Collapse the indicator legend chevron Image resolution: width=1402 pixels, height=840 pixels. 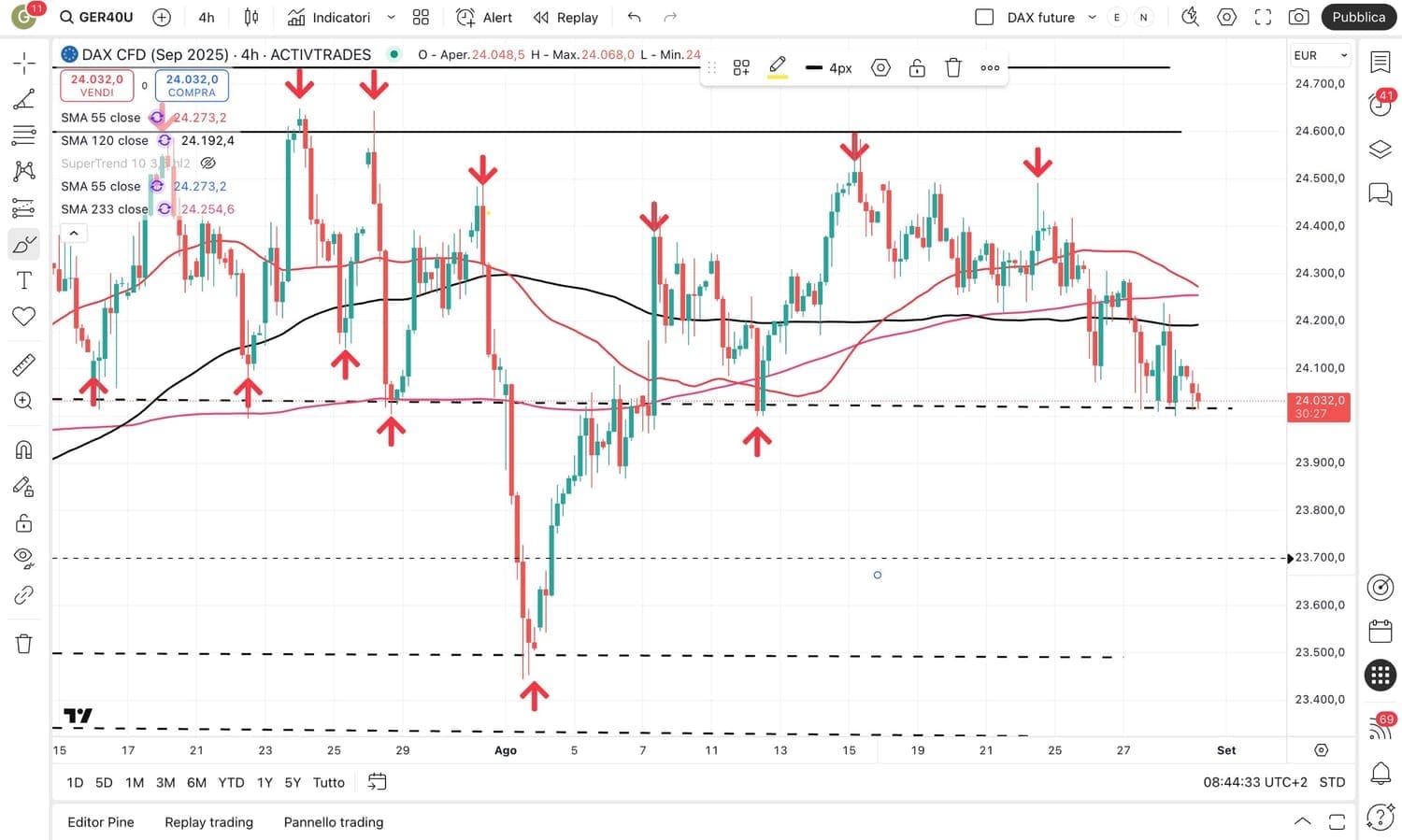[74, 233]
